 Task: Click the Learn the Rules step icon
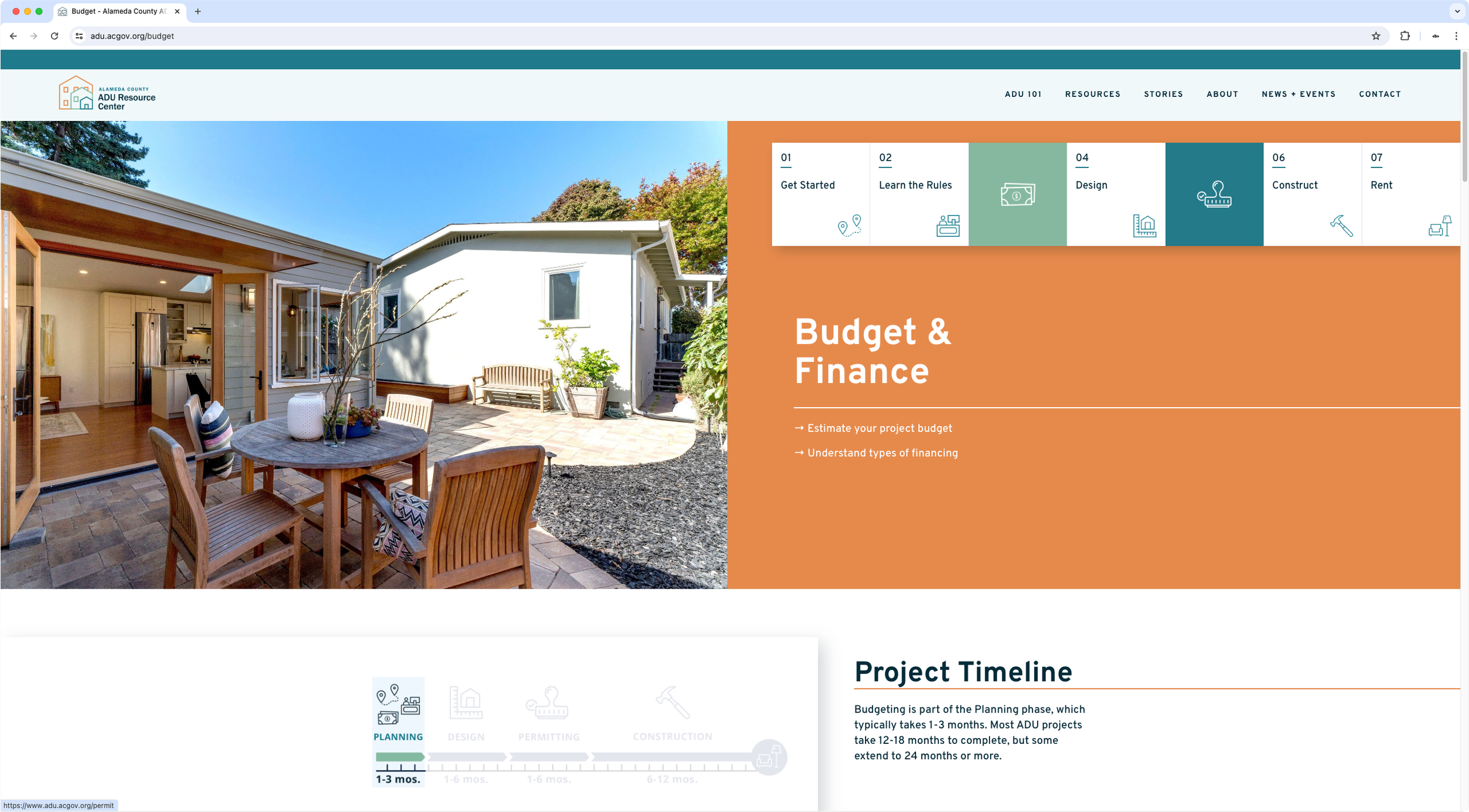(947, 224)
